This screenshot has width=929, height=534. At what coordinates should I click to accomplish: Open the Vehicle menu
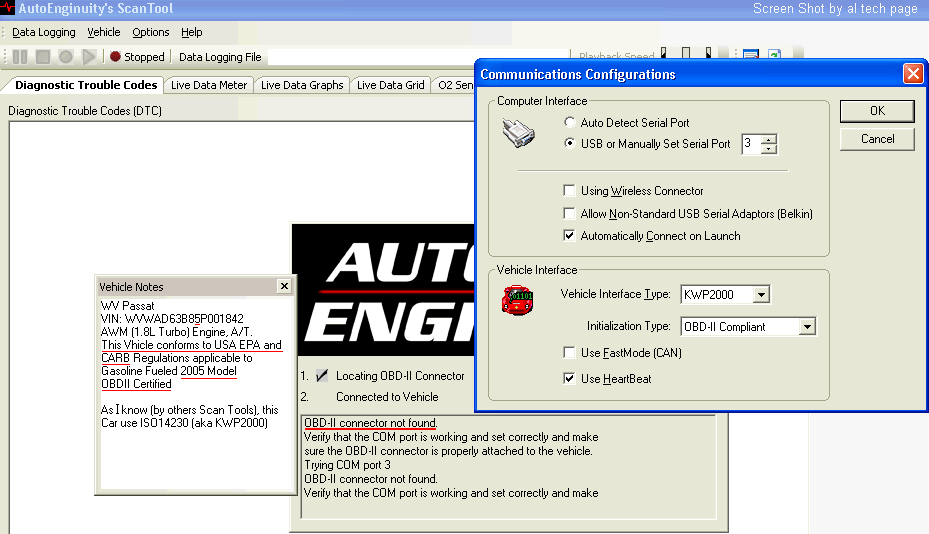click(103, 32)
